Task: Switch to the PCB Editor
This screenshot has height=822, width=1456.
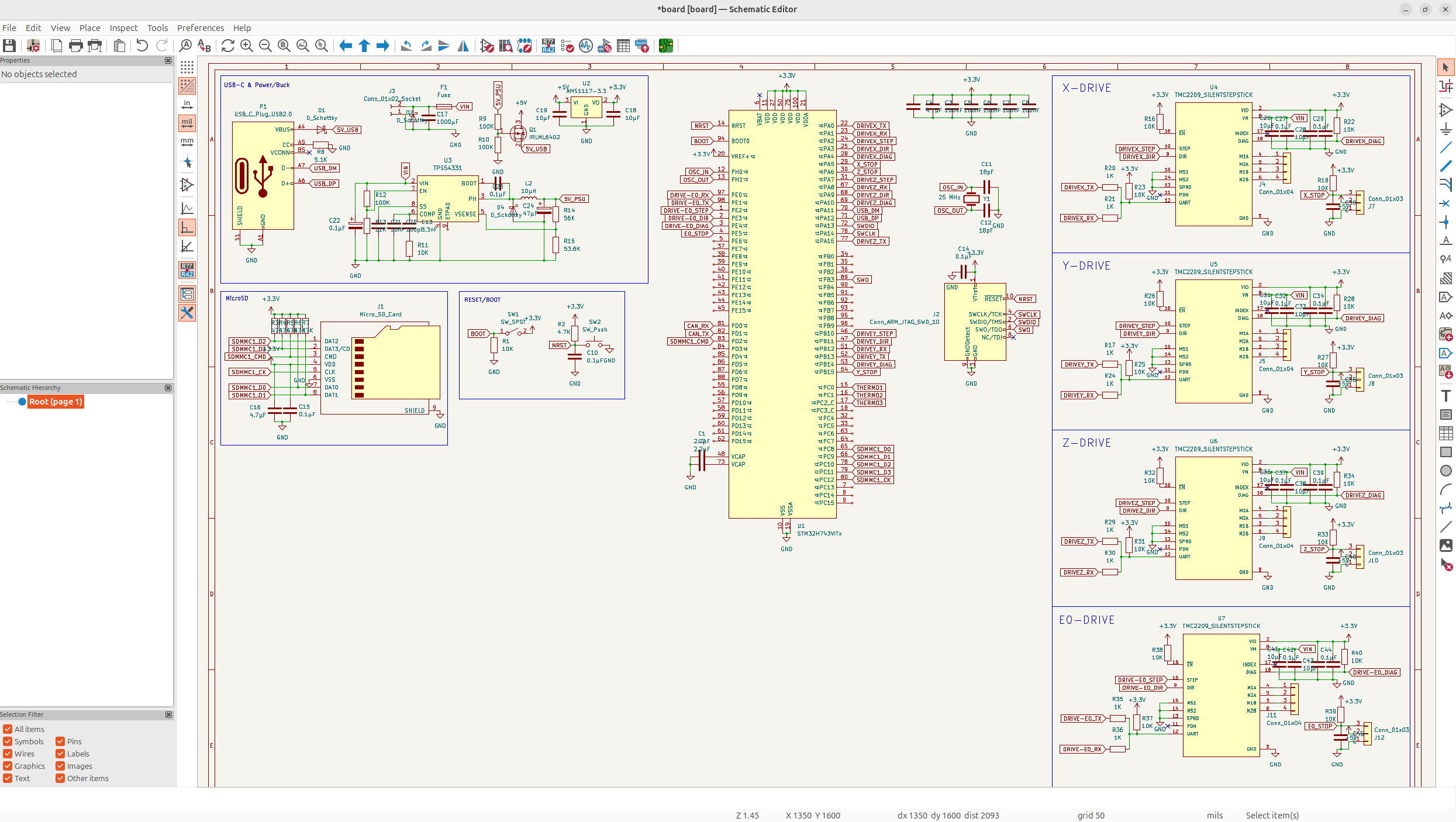Action: pos(665,45)
